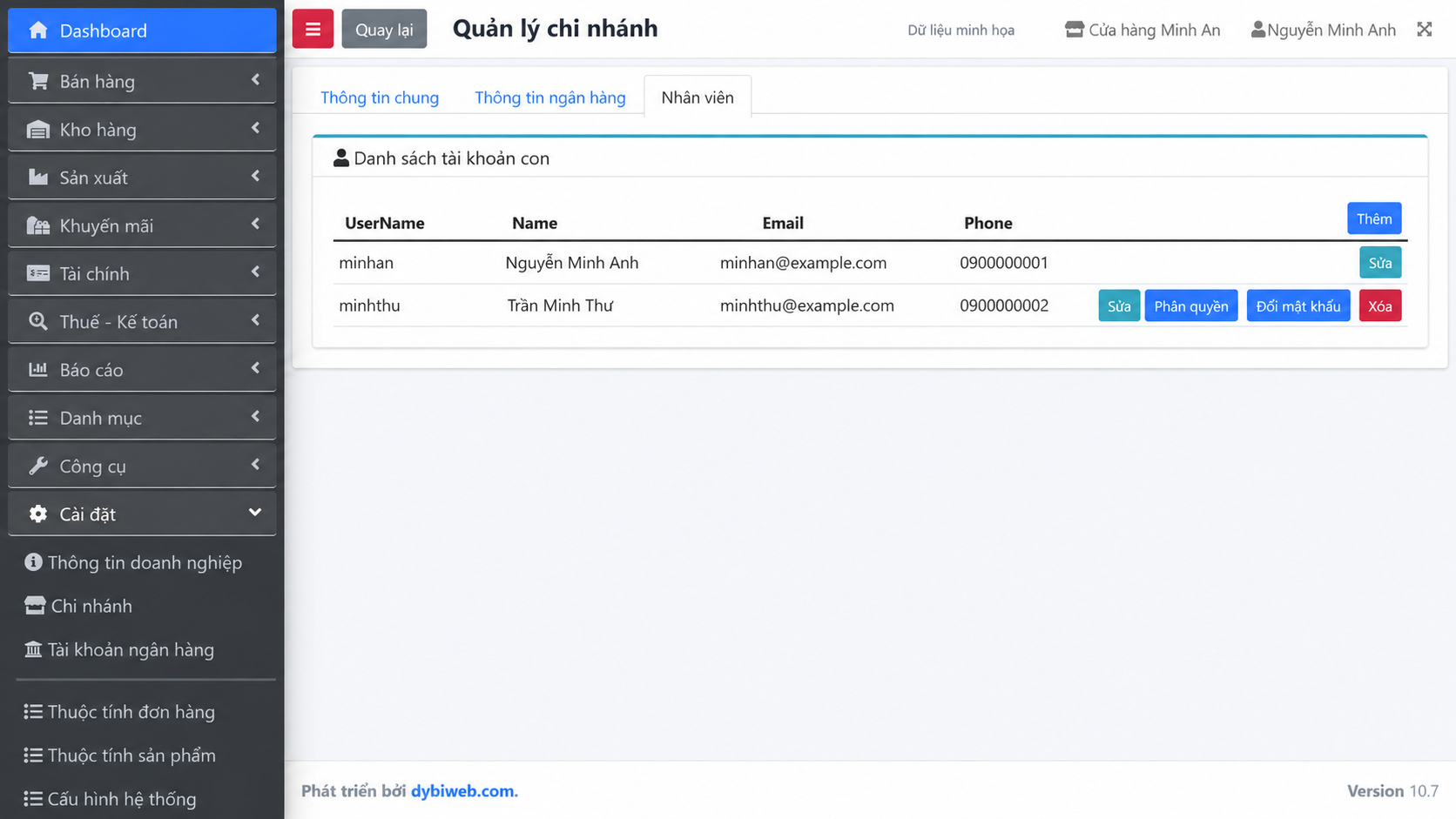Visit the dybiweb.com footer link
Screen dimensions: 1456x819
462,791
